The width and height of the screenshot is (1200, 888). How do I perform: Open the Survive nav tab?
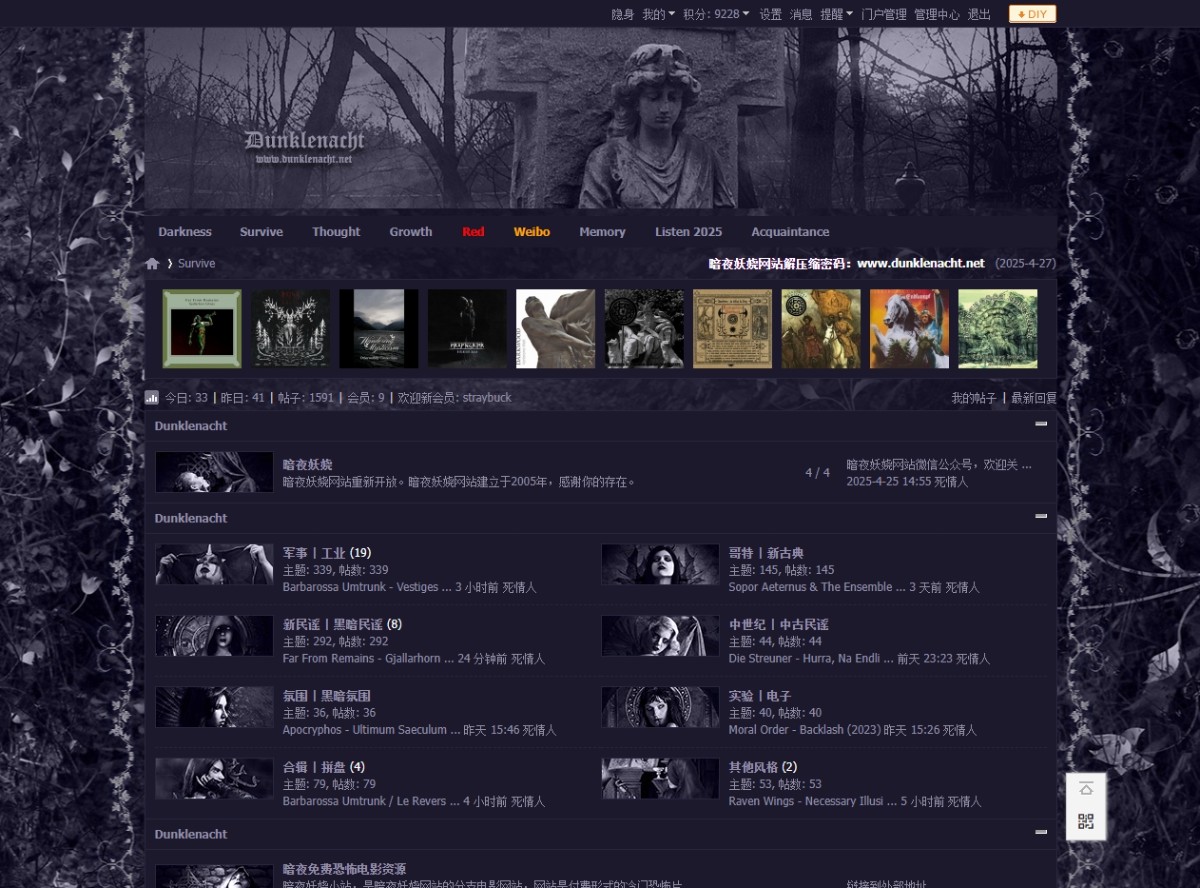[261, 232]
